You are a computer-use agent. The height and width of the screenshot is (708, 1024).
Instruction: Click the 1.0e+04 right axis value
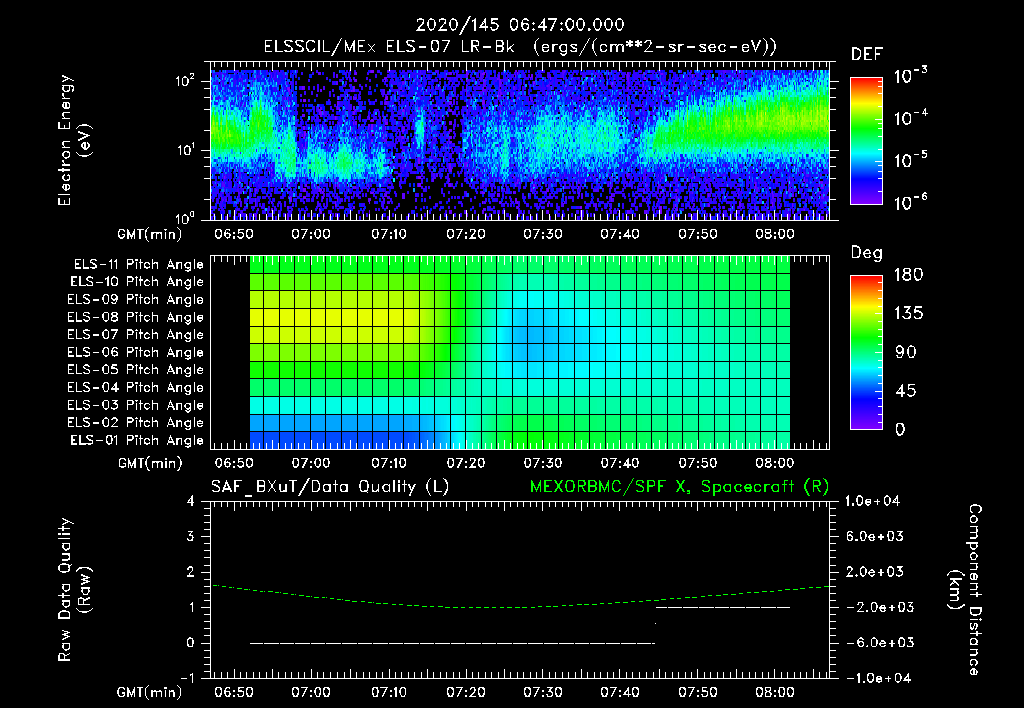coord(872,501)
